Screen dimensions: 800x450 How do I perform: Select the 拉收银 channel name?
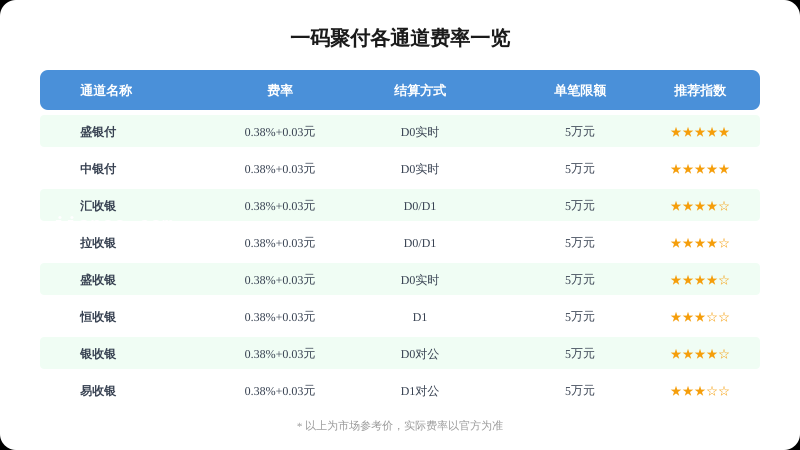pyautogui.click(x=98, y=243)
